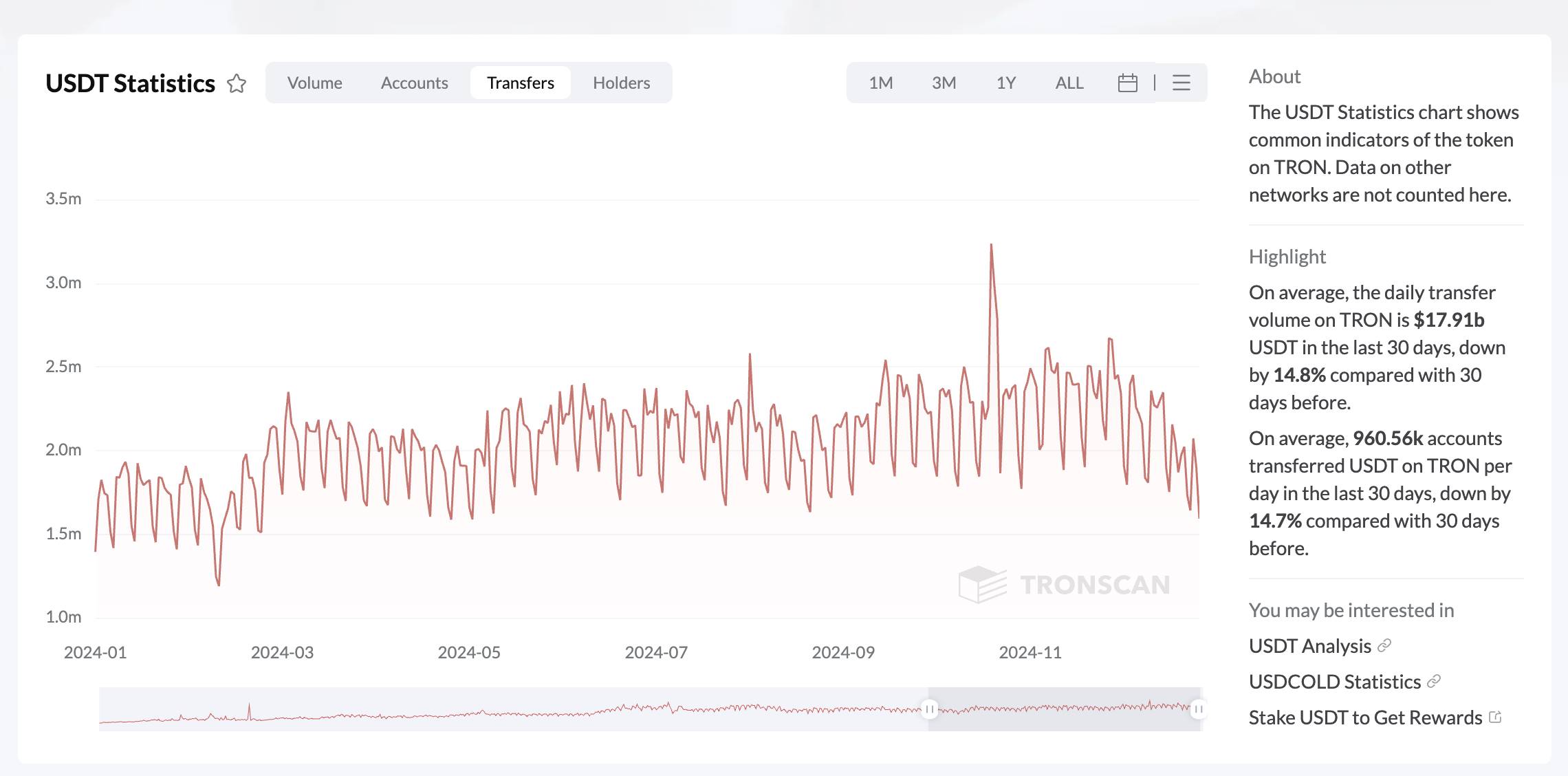Switch to the Volume tab
Image resolution: width=1568 pixels, height=776 pixels.
315,83
